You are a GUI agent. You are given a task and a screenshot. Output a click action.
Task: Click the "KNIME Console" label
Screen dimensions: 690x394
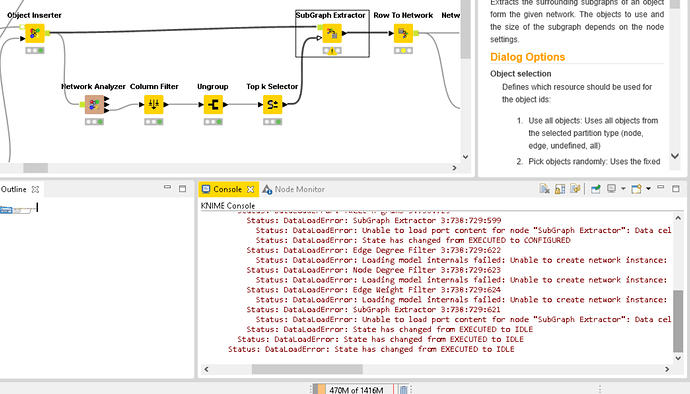(228, 206)
